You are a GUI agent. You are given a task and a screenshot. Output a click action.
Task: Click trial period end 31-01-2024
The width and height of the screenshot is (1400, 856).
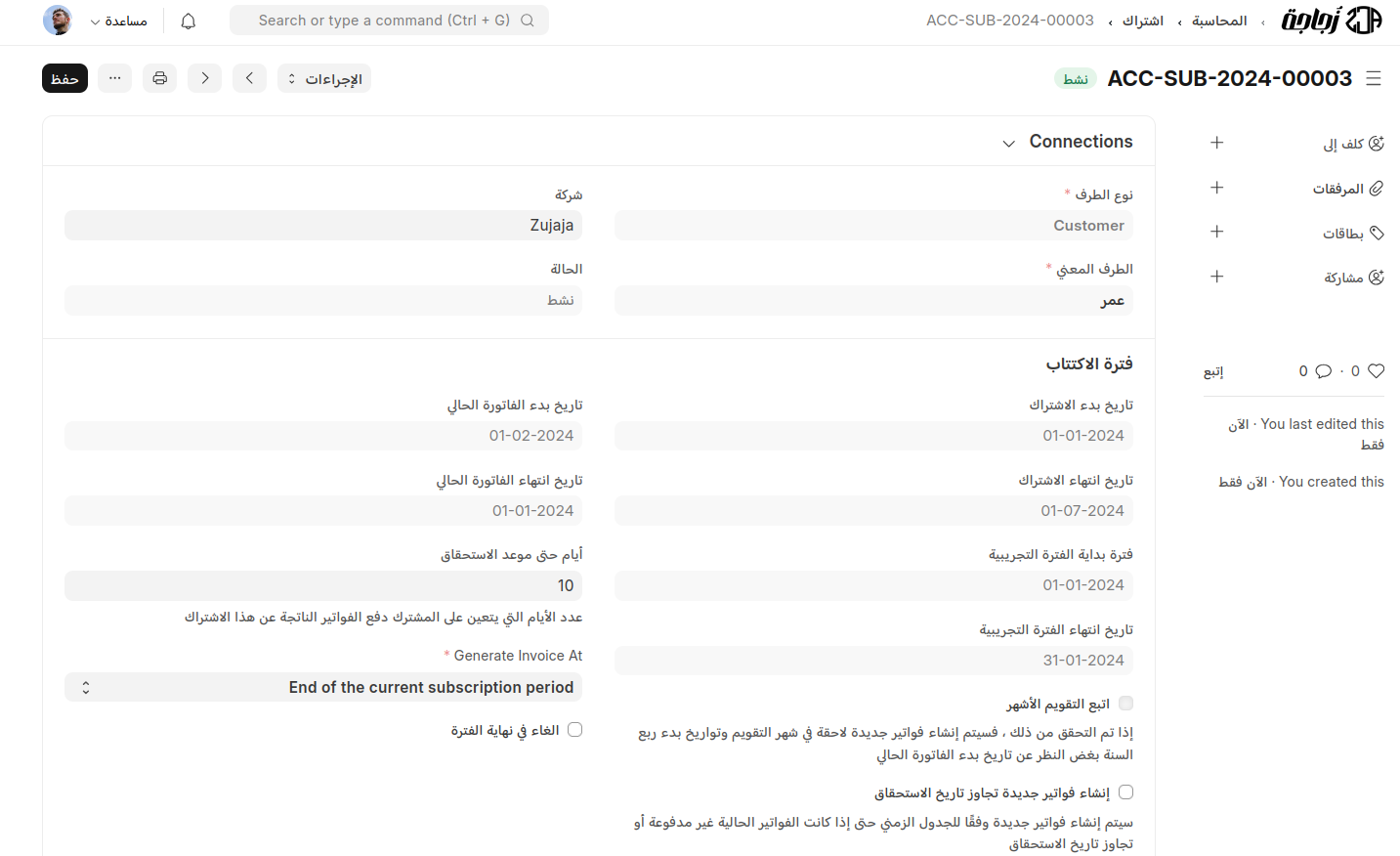873,660
